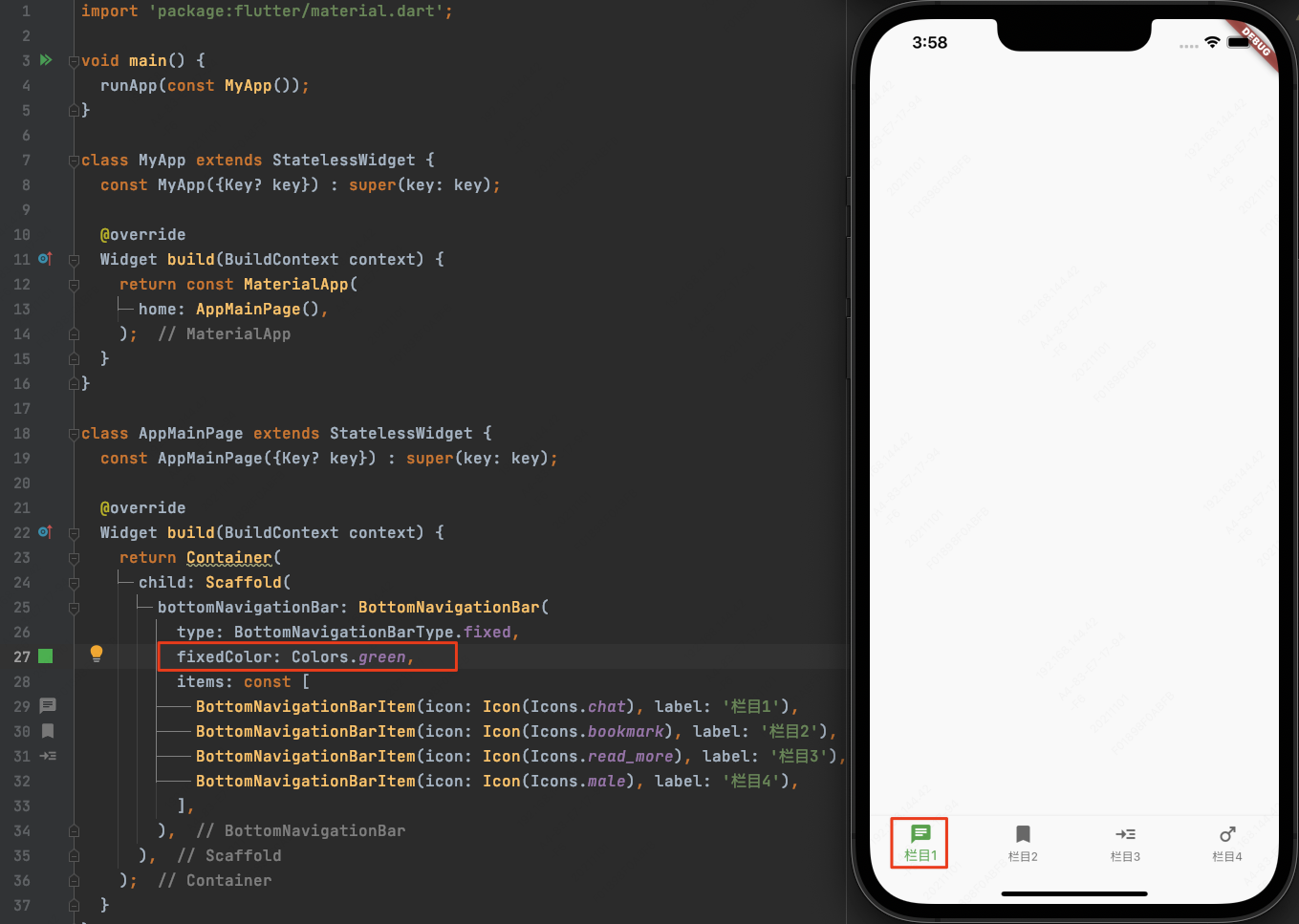Select the 栏目2 bookmark tab in the bottom navigation
1299x924 pixels.
(1023, 843)
